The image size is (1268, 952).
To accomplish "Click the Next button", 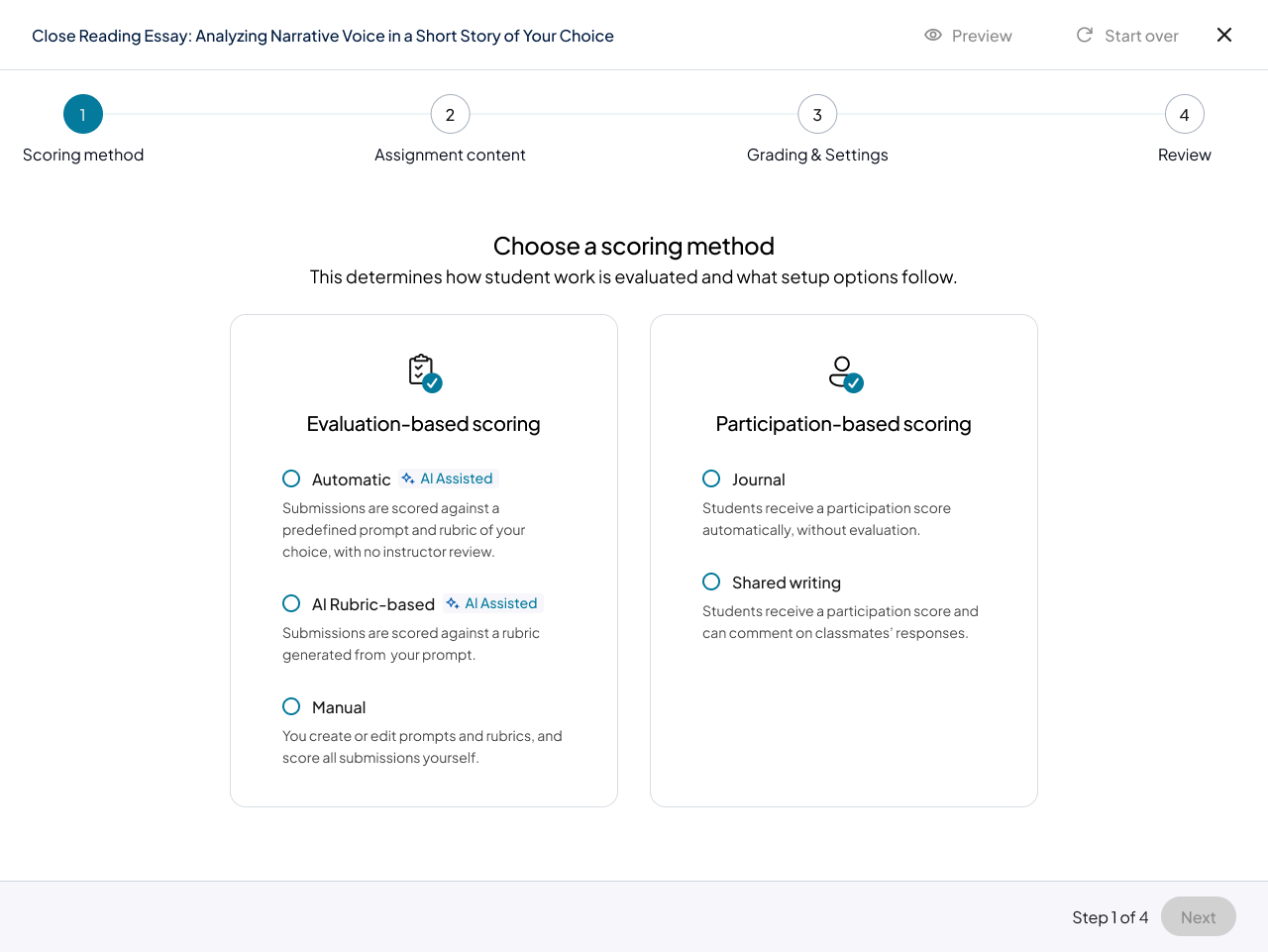I will click(x=1199, y=916).
